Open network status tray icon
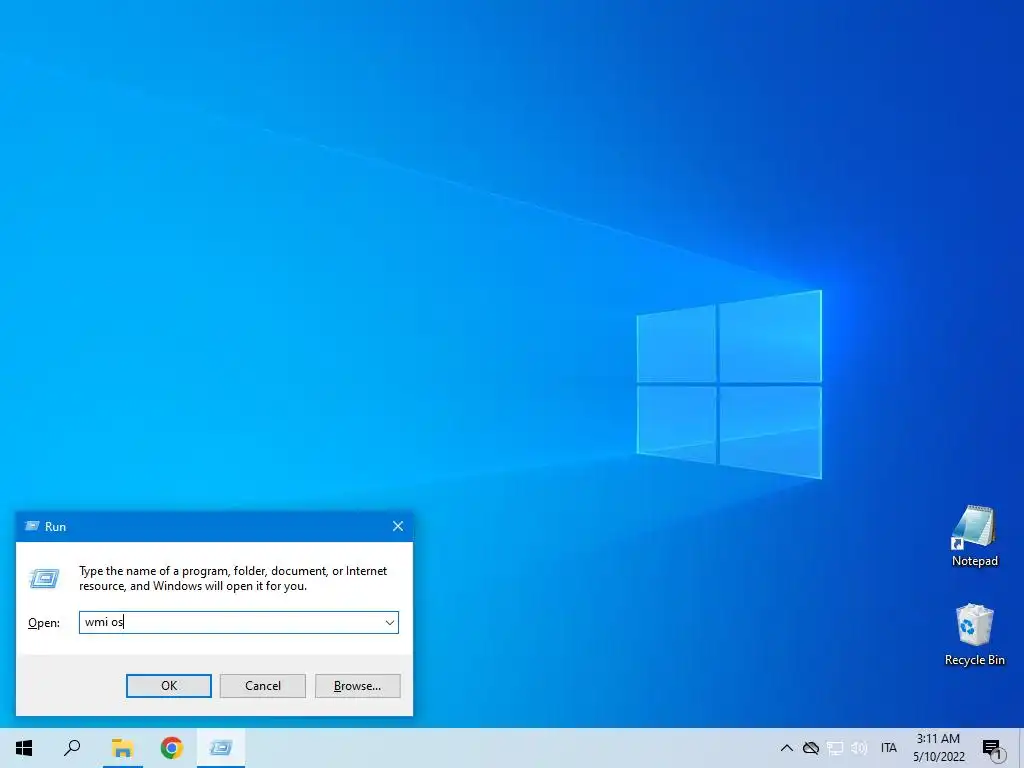This screenshot has height=768, width=1024. click(x=835, y=748)
